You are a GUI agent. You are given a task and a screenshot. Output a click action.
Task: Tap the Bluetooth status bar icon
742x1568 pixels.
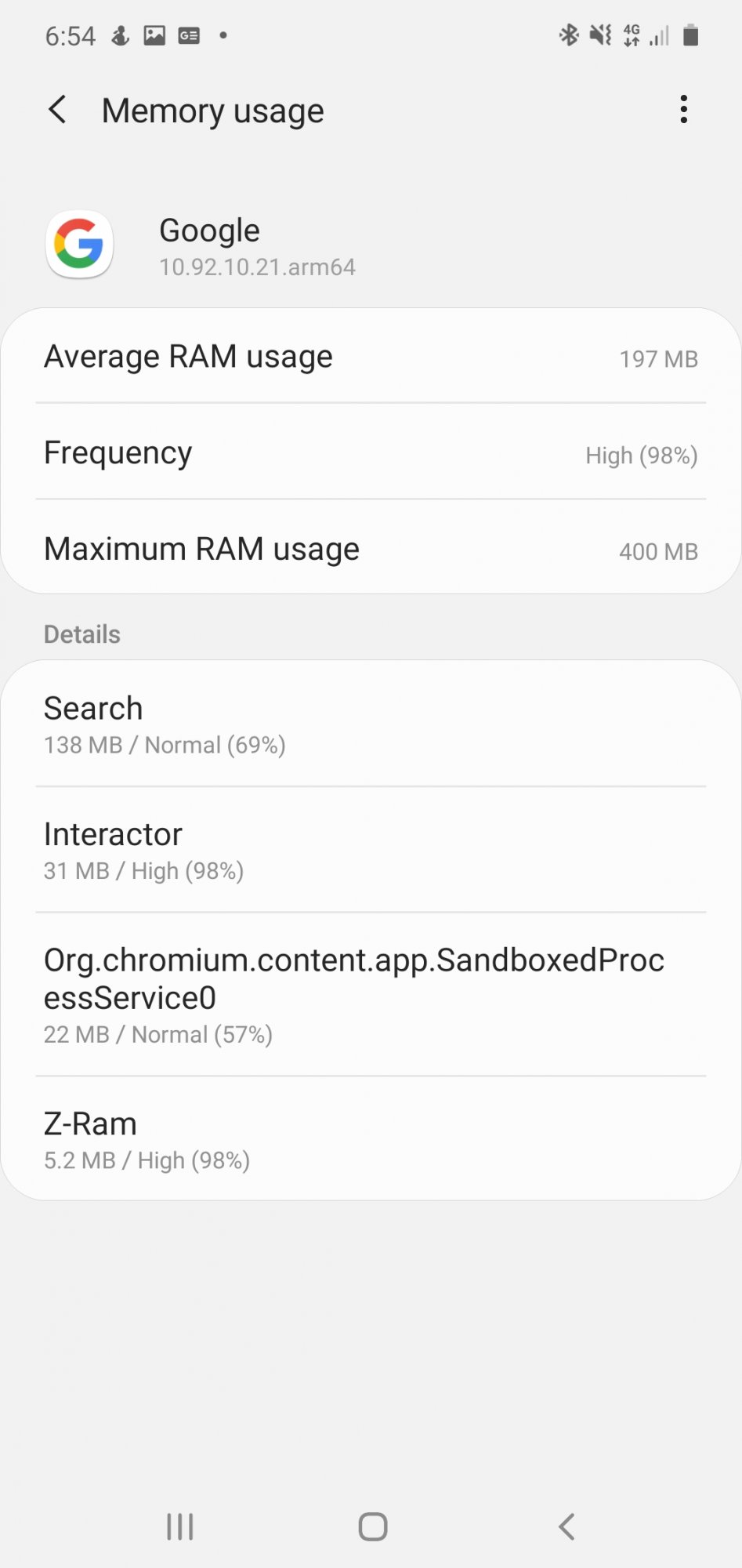click(x=568, y=35)
